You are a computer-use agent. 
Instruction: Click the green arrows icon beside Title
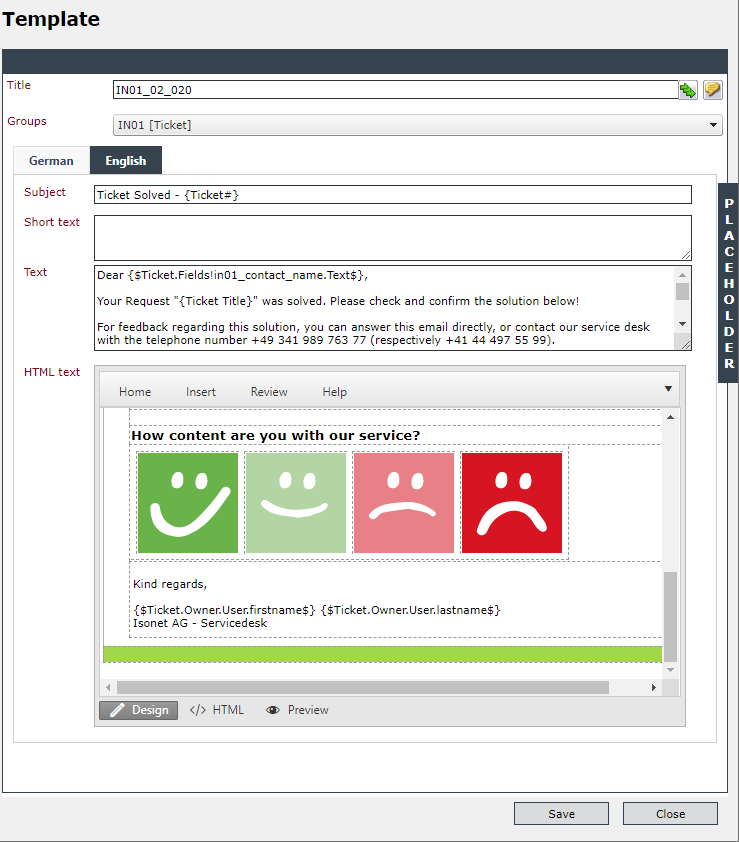coord(687,90)
